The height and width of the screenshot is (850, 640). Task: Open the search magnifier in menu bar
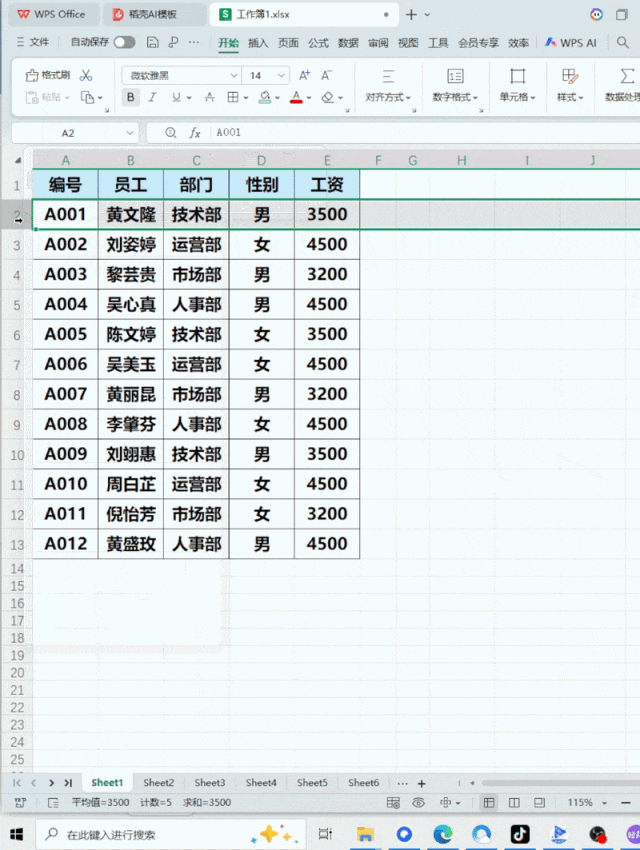pos(623,42)
